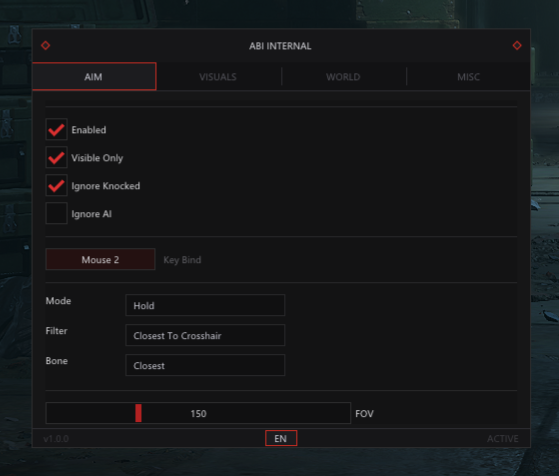Disable the Ignore Knocked checkbox
The width and height of the screenshot is (559, 476).
pos(56,185)
